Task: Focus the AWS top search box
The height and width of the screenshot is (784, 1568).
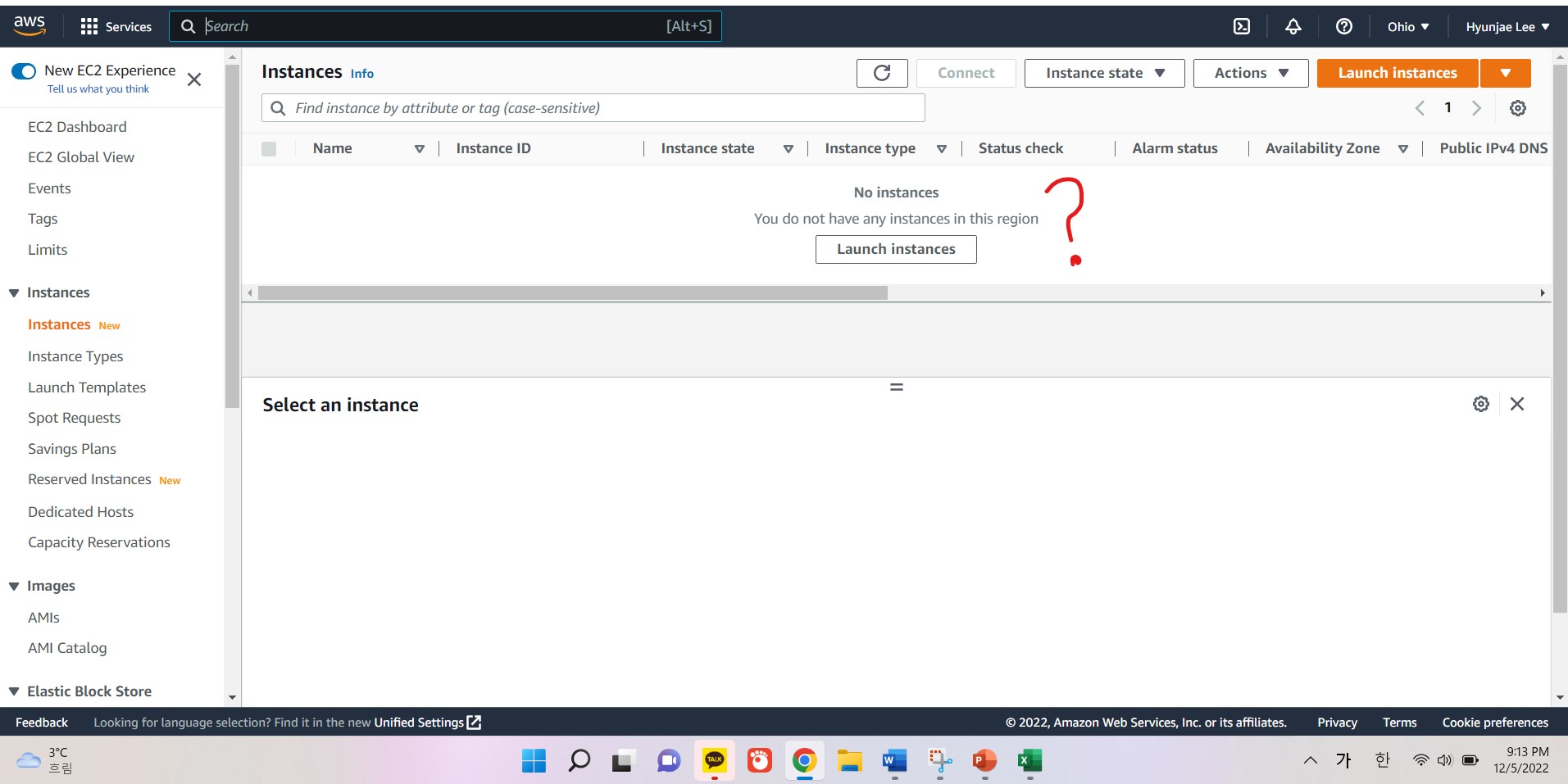Action: pos(445,26)
